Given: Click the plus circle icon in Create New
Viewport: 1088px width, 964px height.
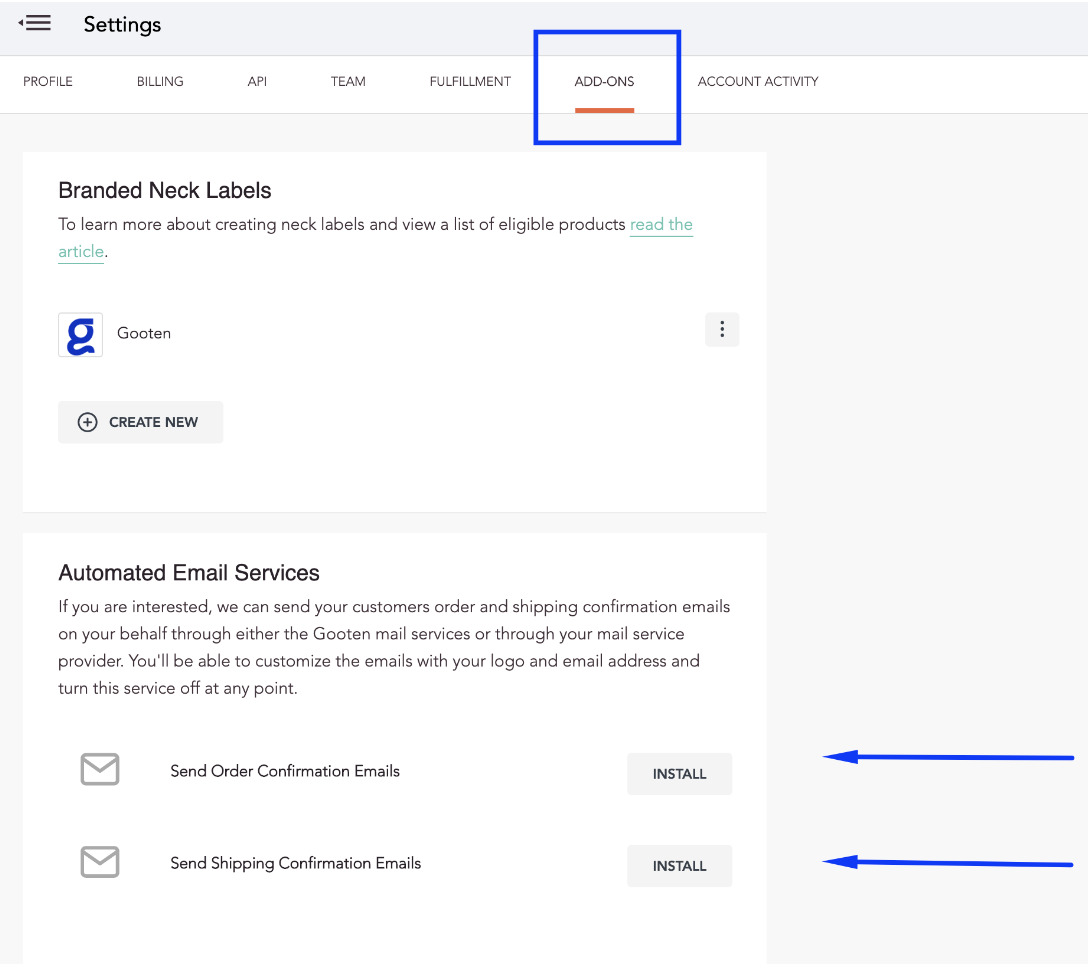Looking at the screenshot, I should (x=87, y=422).
